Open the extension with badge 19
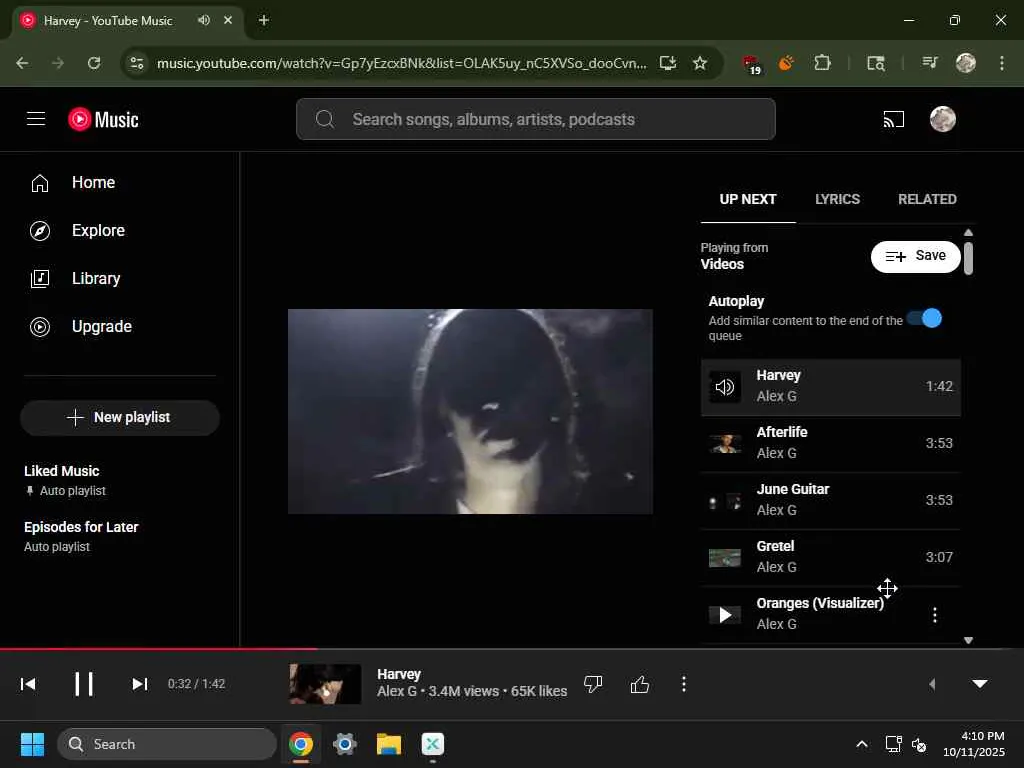Image resolution: width=1024 pixels, height=768 pixels. pos(752,64)
